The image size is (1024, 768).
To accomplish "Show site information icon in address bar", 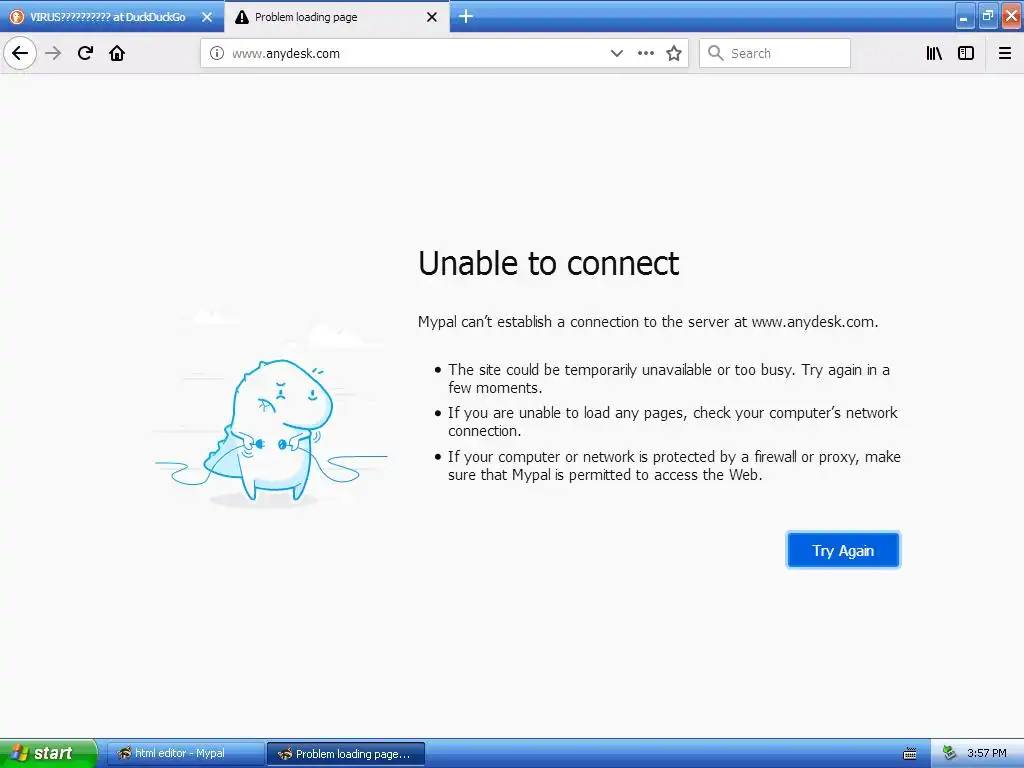I will [x=216, y=53].
